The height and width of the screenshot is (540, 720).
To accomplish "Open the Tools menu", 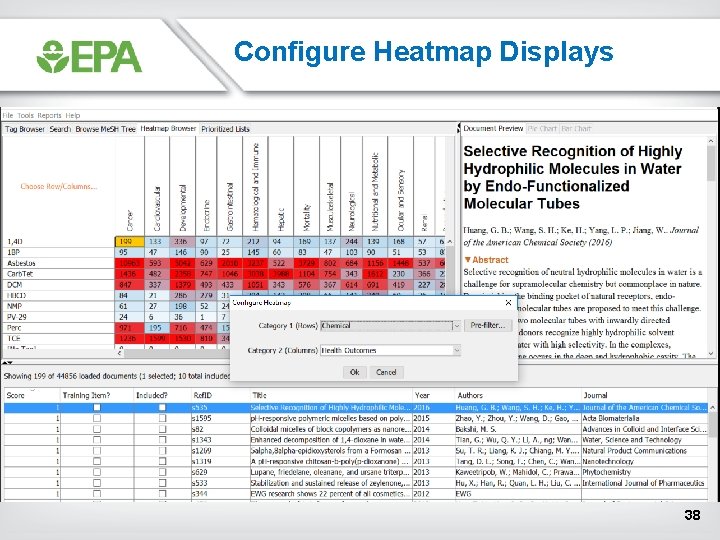I will [x=25, y=115].
